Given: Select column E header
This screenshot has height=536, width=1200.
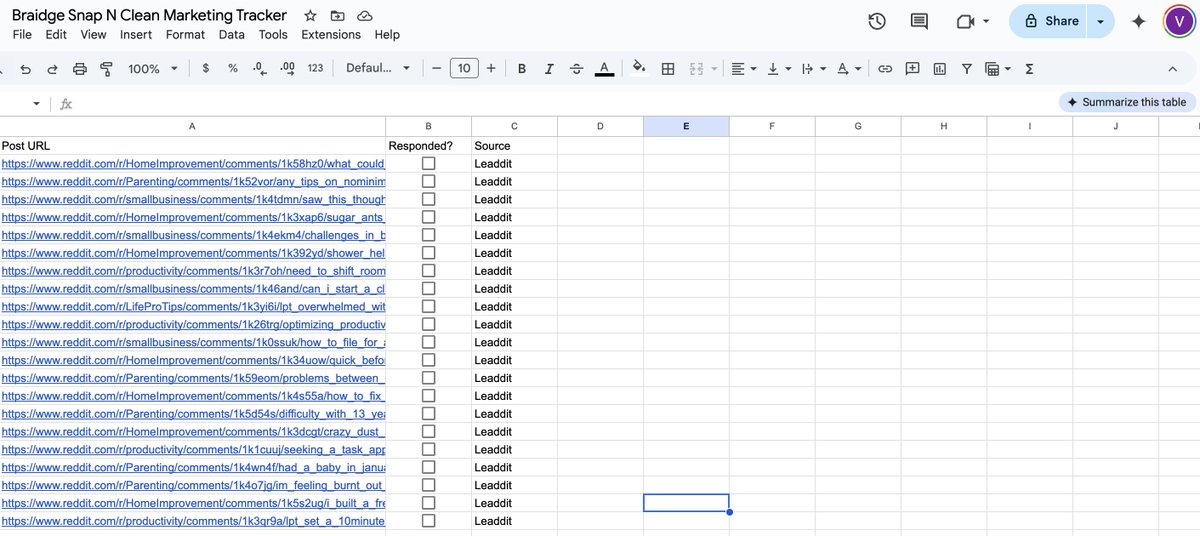Looking at the screenshot, I should (x=686, y=126).
